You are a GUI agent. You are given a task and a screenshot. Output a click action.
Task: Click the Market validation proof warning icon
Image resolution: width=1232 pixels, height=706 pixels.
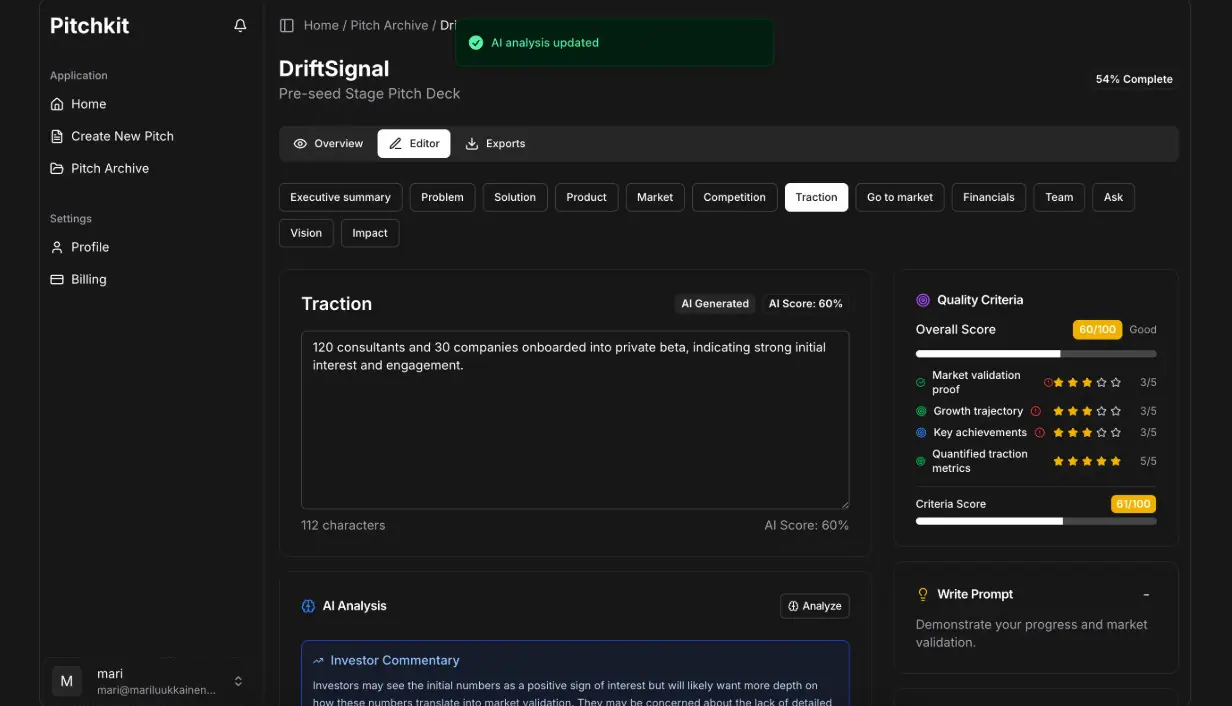(x=1048, y=382)
